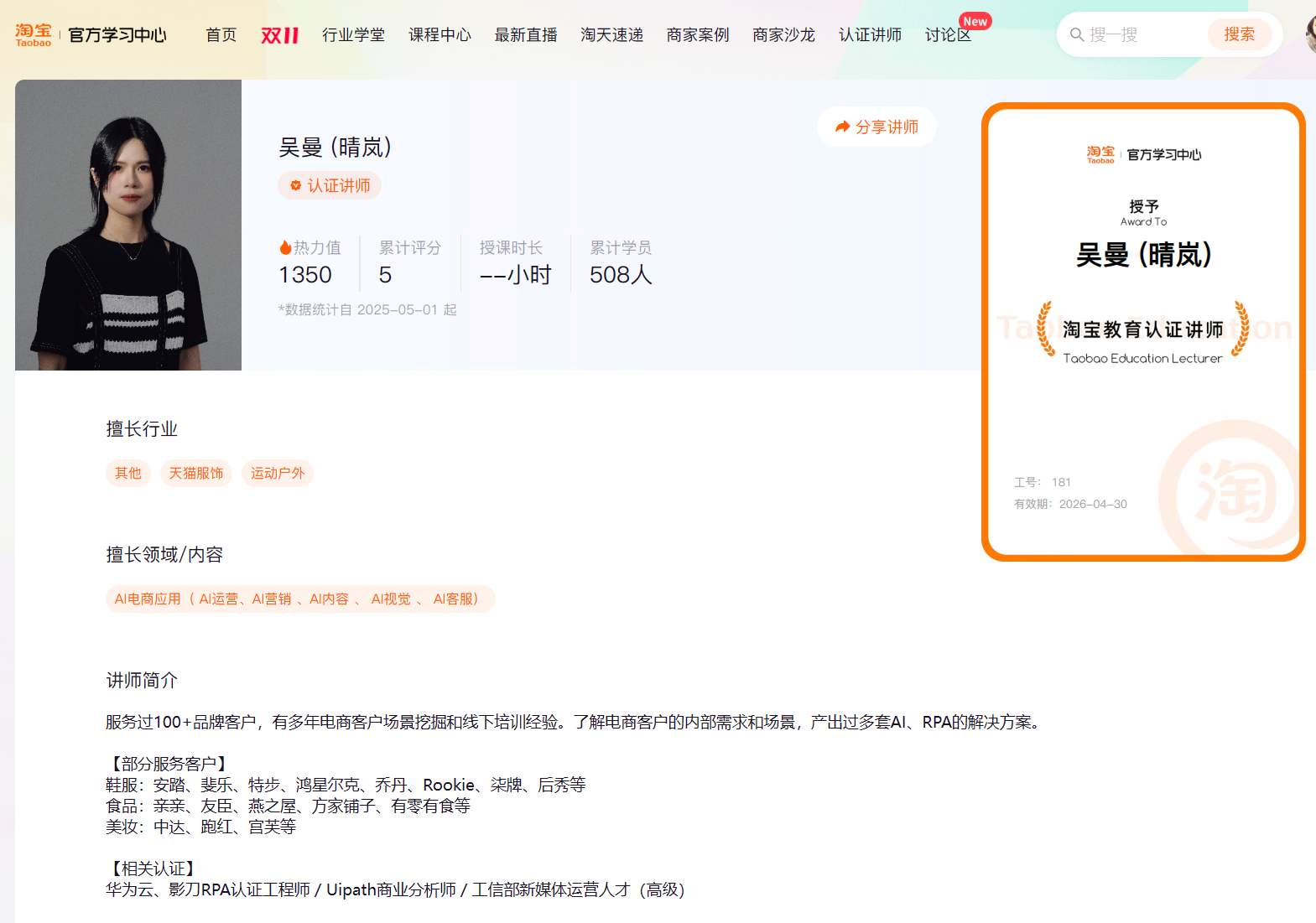Click the 华为云、影刀RPA认证 certifications line
Screen dimensions: 1316x923
tap(395, 889)
